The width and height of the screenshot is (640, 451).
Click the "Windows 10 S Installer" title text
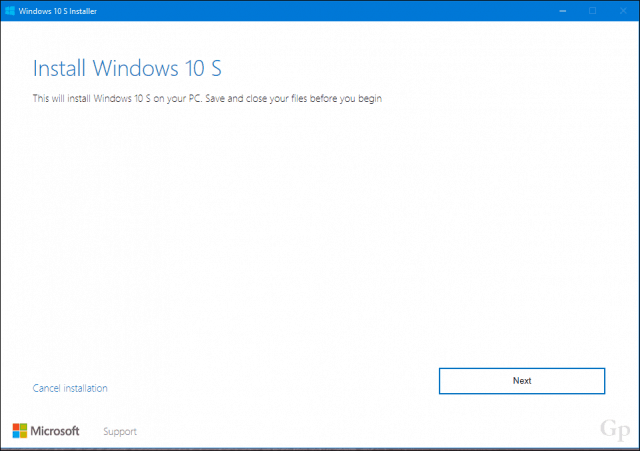(58, 11)
